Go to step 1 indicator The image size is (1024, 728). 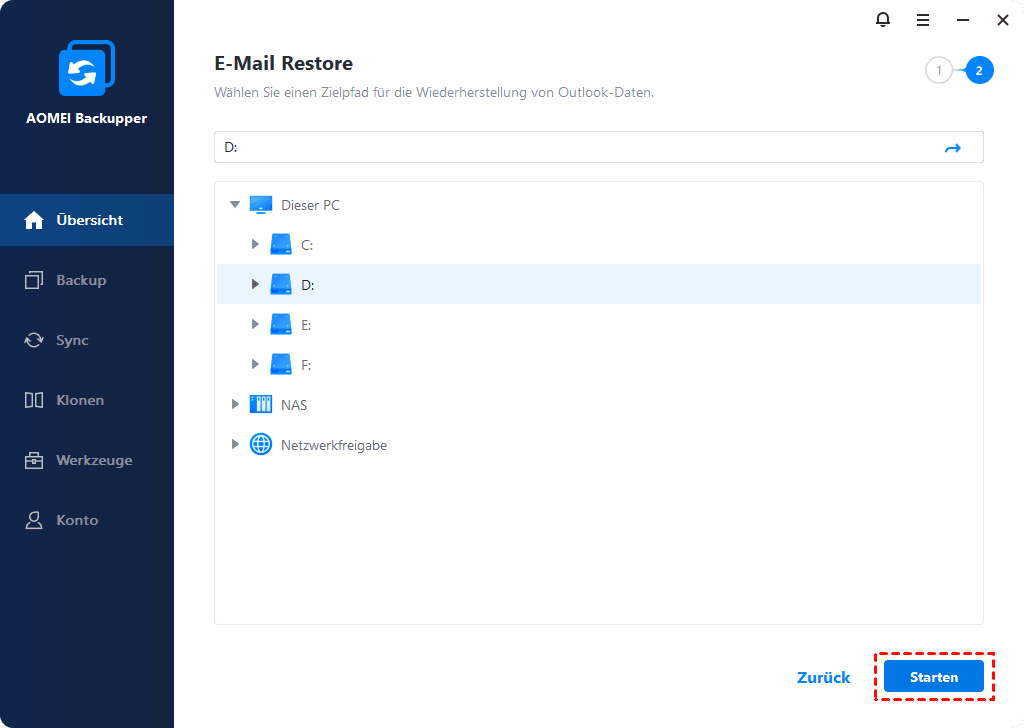[939, 71]
